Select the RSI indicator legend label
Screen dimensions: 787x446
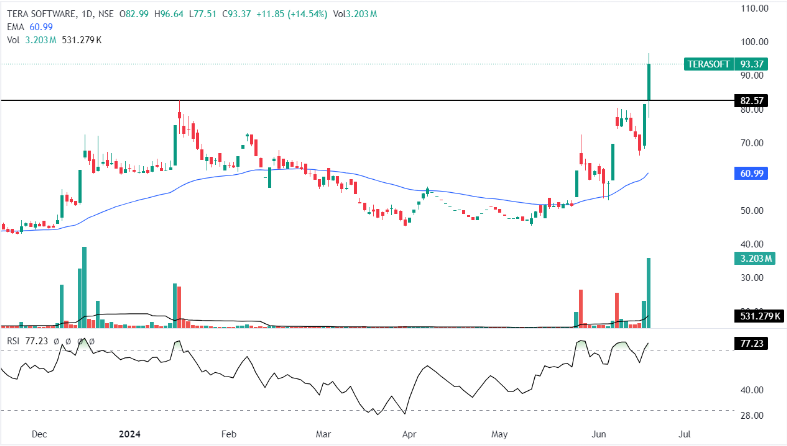(x=13, y=341)
